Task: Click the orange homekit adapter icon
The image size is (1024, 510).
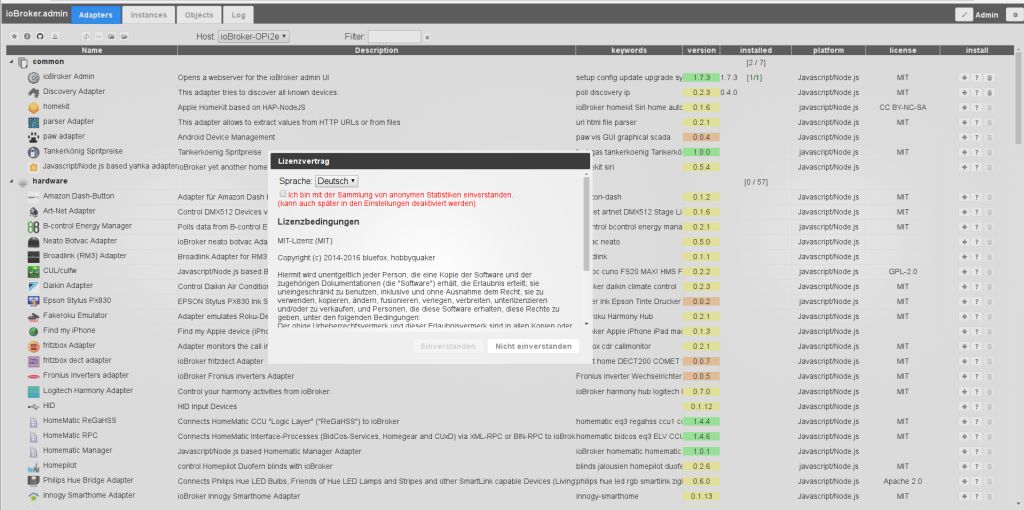Action: [33, 108]
